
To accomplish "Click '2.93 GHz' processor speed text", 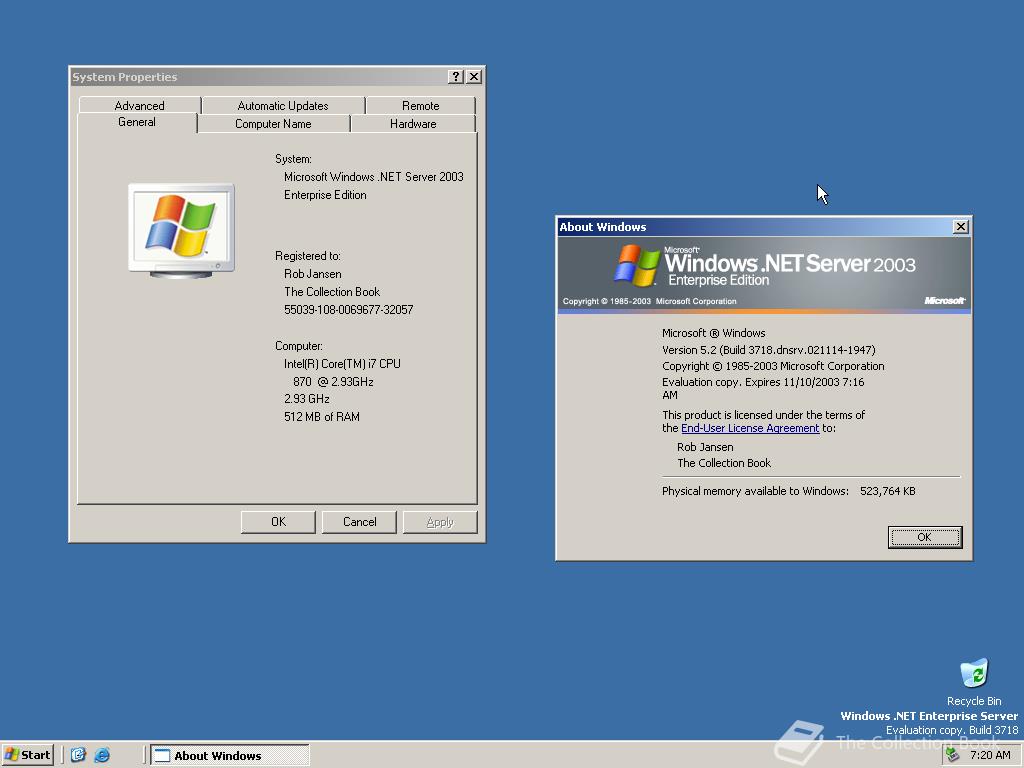I will (306, 398).
